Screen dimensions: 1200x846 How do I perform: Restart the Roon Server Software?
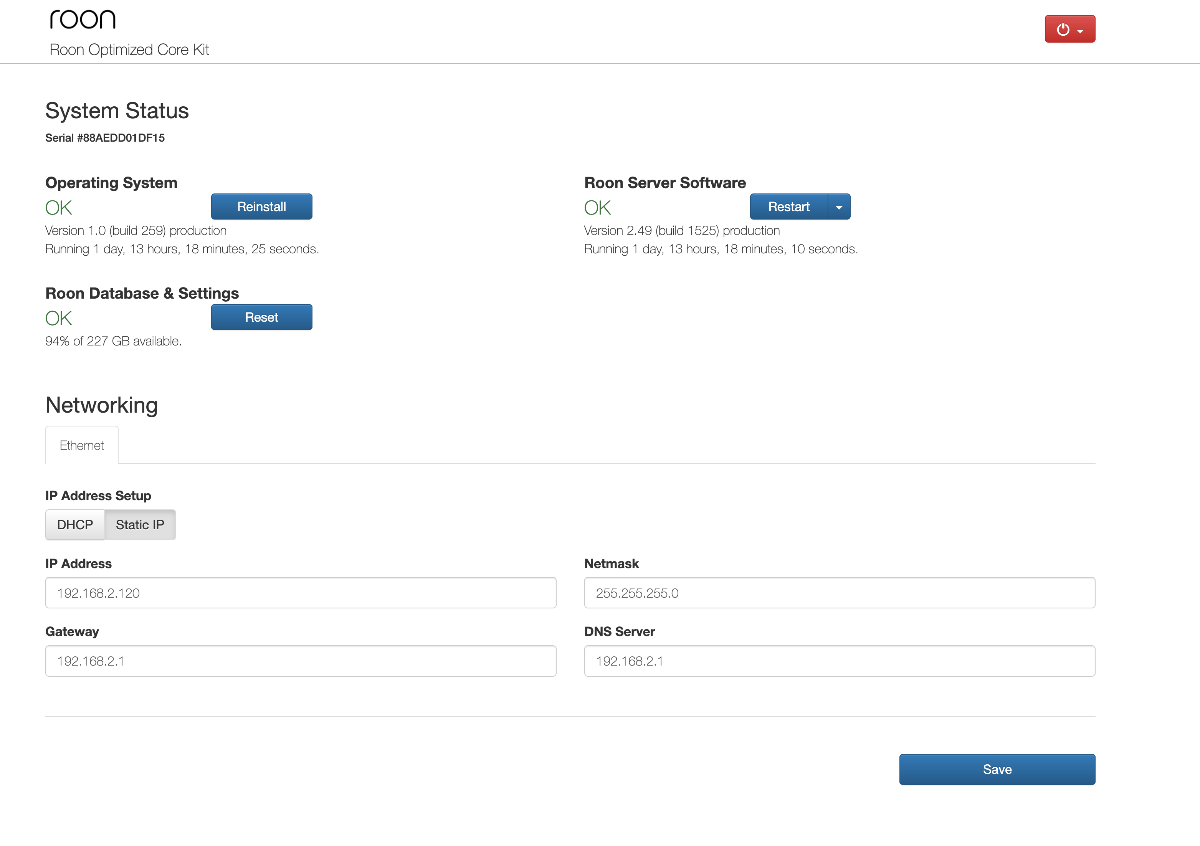click(788, 207)
